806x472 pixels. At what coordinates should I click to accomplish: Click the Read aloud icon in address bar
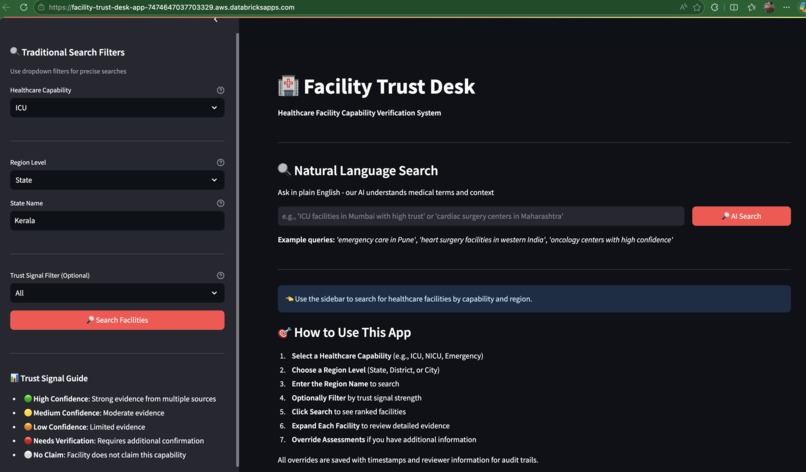(683, 7)
